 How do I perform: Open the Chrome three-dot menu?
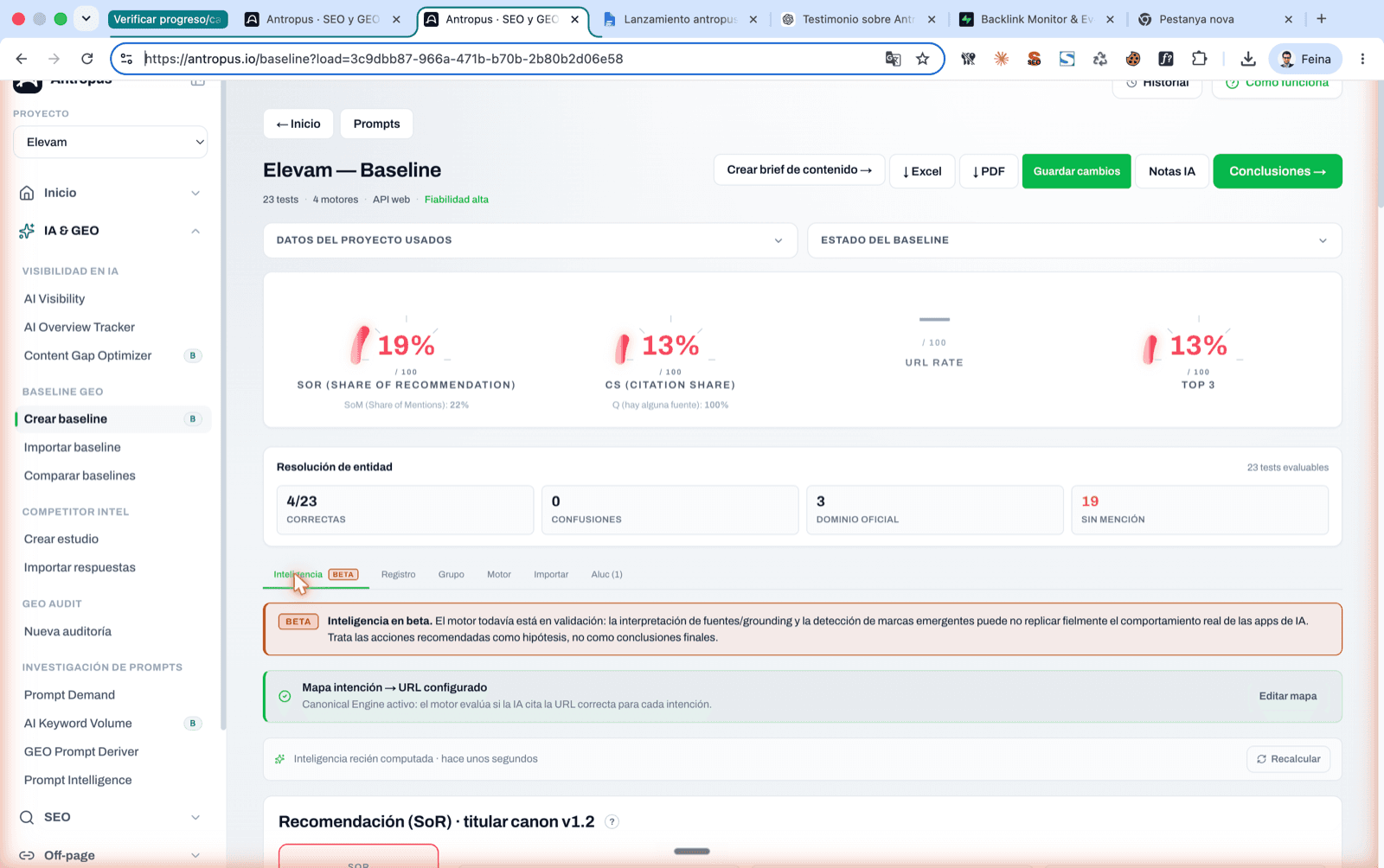pyautogui.click(x=1362, y=59)
